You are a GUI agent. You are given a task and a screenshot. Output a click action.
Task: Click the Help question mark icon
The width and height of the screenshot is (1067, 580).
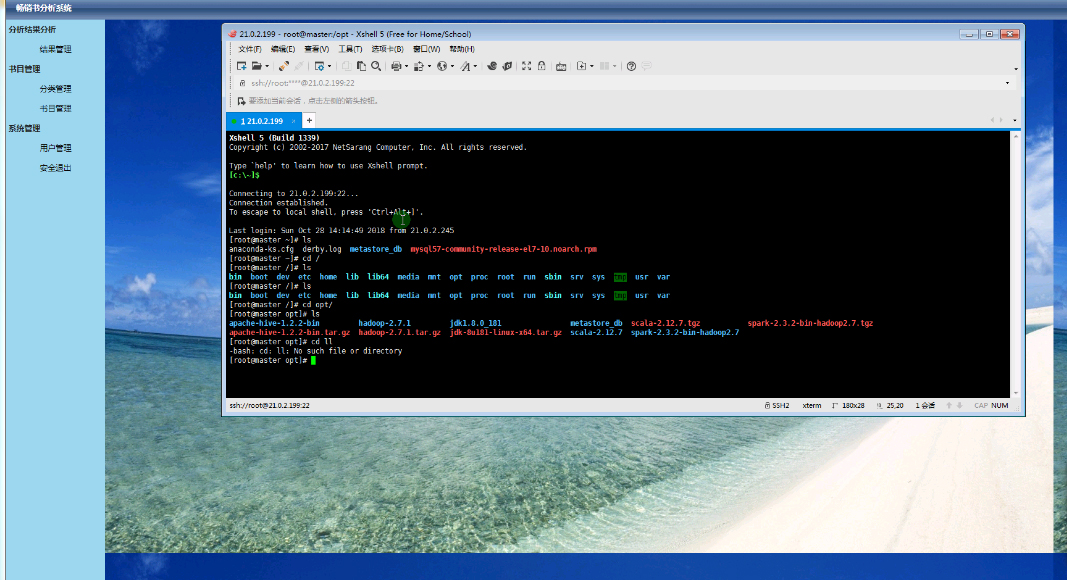pos(631,66)
